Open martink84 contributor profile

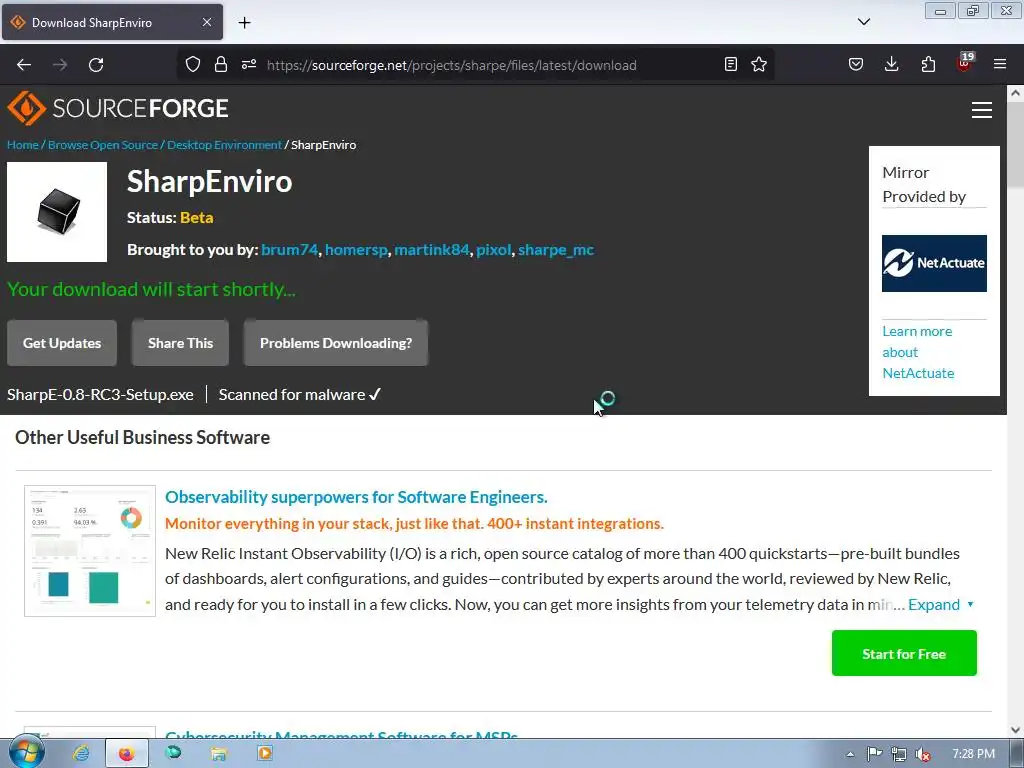coord(432,249)
